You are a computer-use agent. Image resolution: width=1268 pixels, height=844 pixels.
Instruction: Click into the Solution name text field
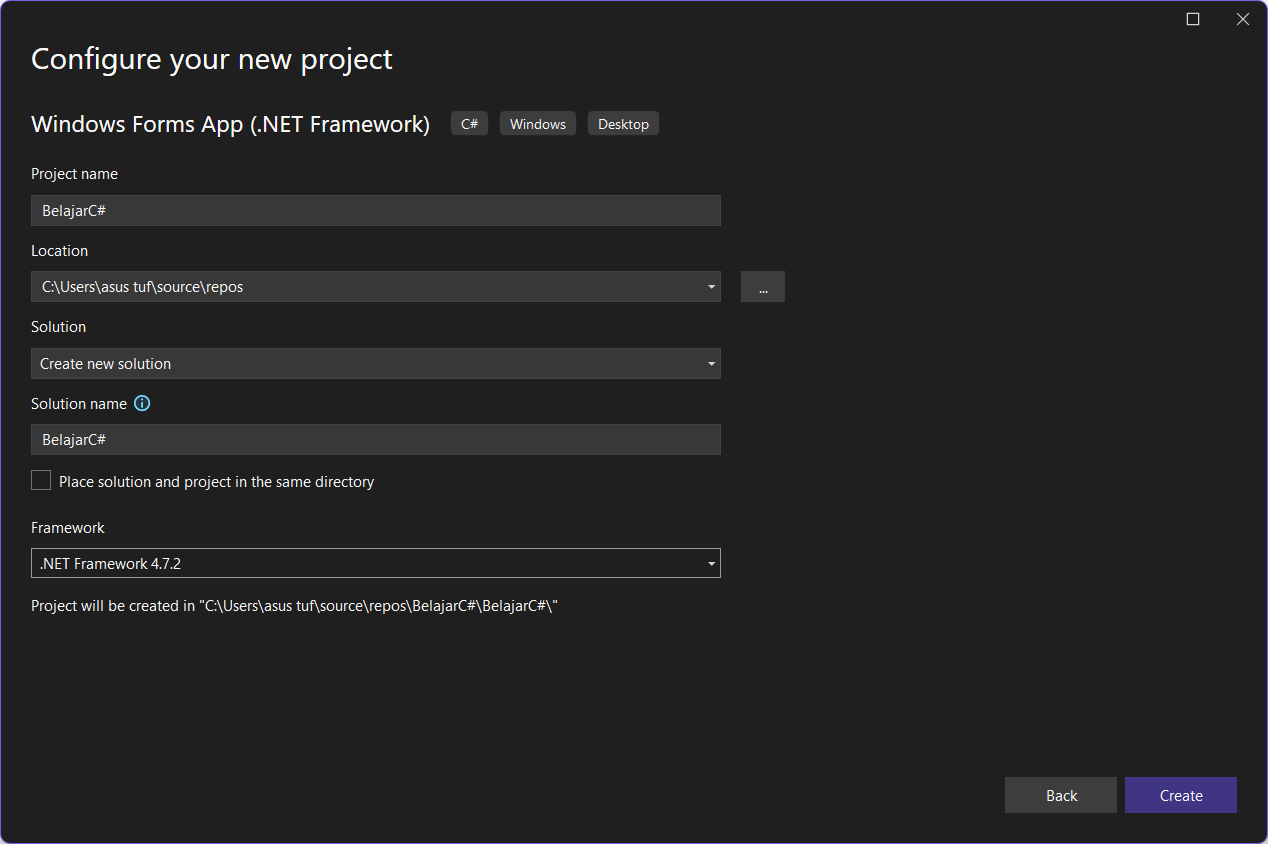[375, 440]
